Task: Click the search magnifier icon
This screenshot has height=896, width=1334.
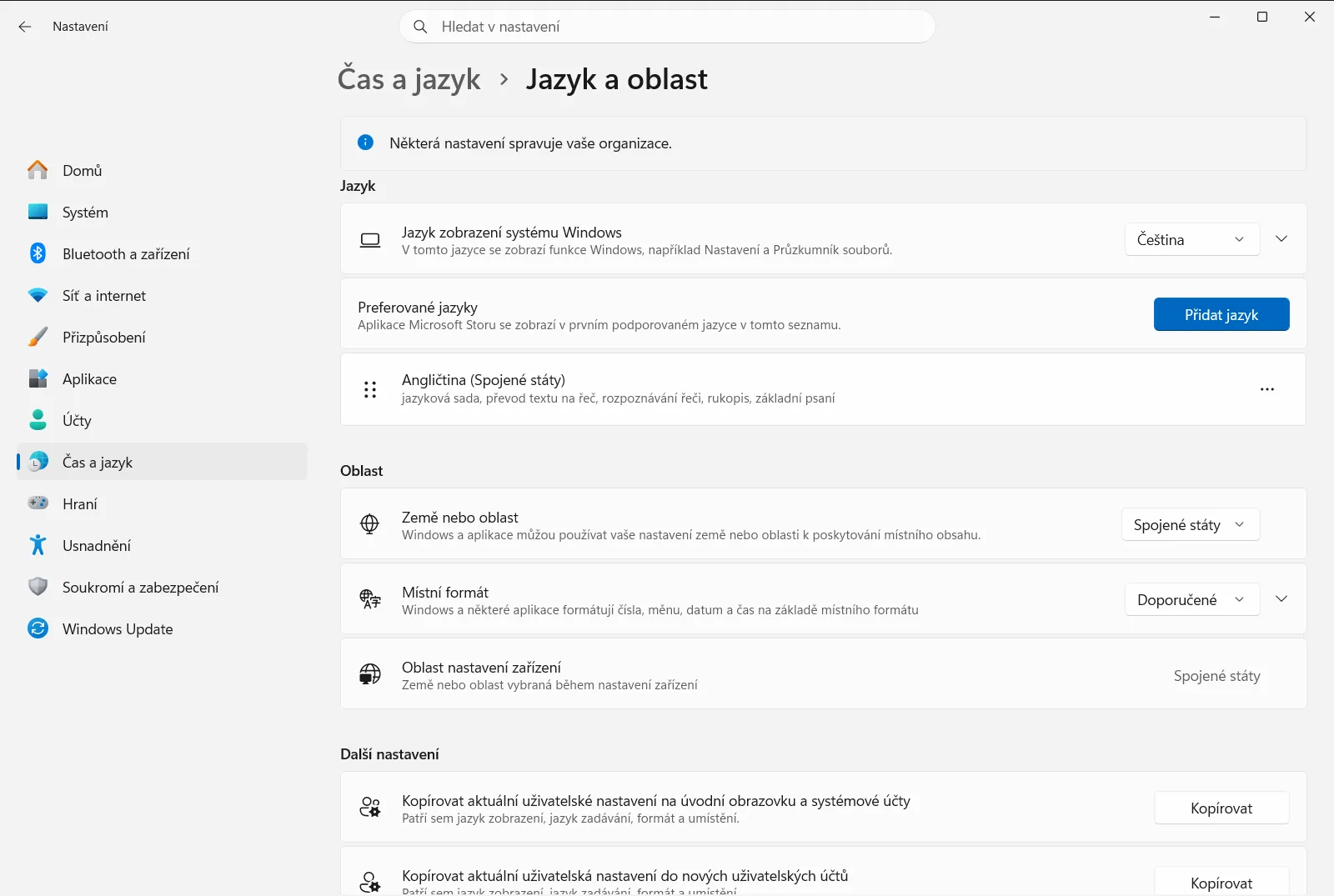Action: [x=421, y=27]
